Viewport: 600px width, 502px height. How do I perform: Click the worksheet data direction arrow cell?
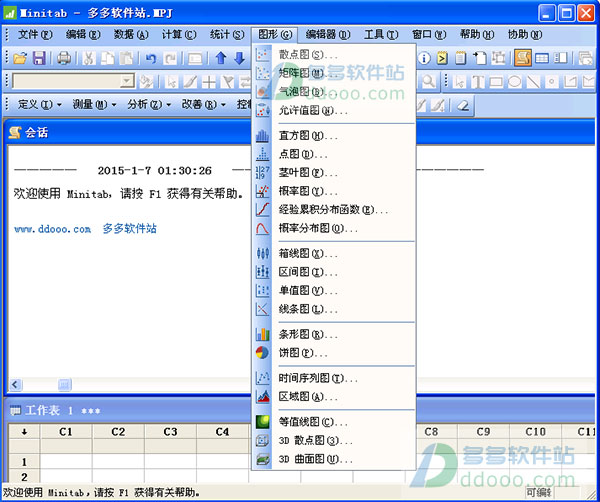(x=24, y=432)
